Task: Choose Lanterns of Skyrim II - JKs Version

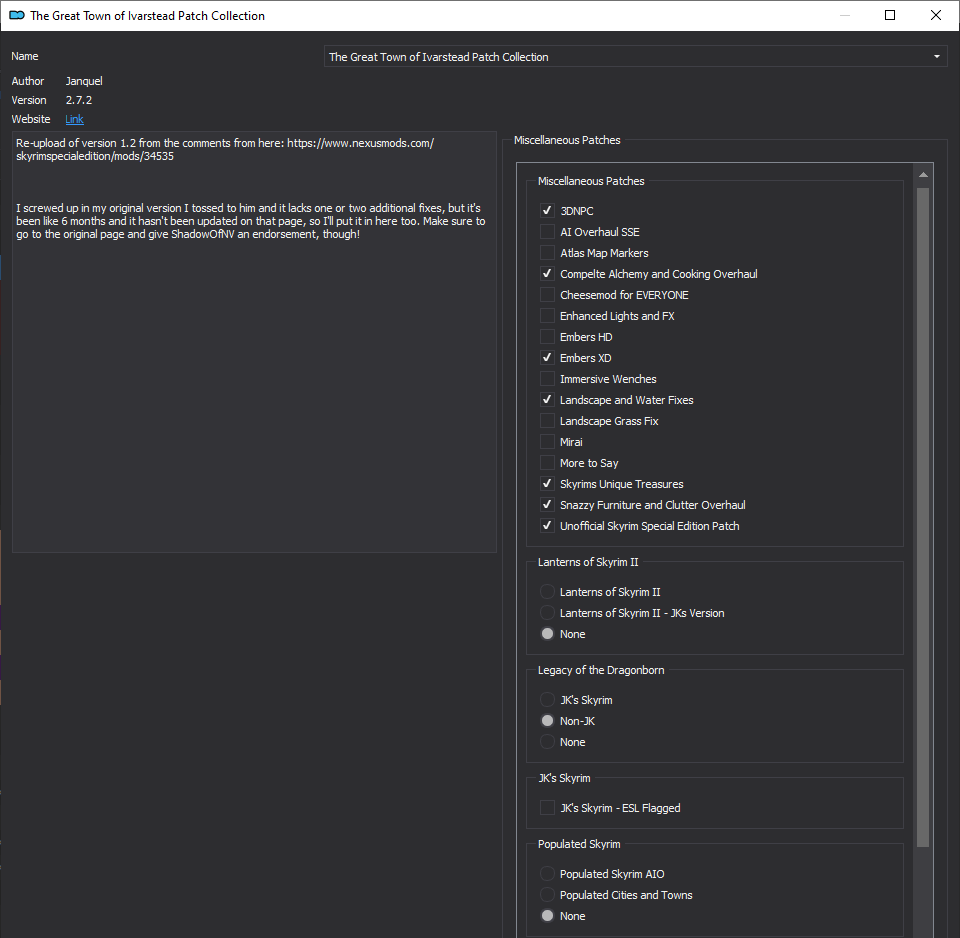Action: point(547,613)
